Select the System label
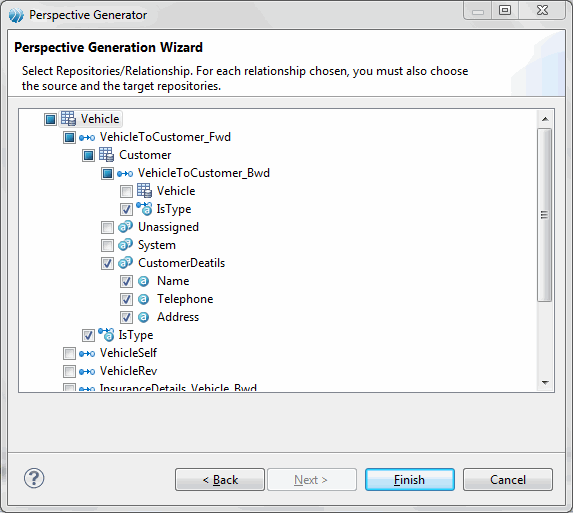 coord(157,245)
